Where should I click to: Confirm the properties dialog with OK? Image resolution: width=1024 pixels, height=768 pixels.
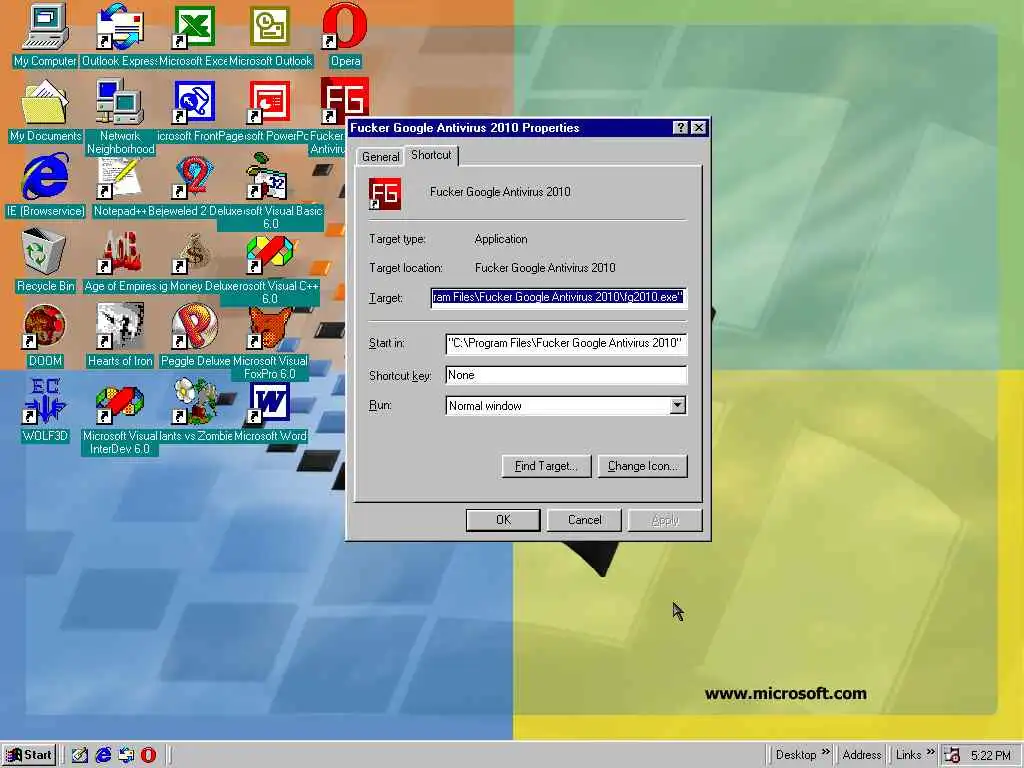(x=503, y=520)
